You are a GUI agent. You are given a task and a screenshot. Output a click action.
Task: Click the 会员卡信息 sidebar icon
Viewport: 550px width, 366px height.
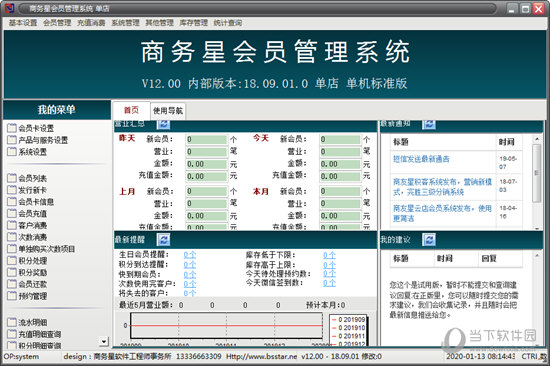(x=12, y=201)
